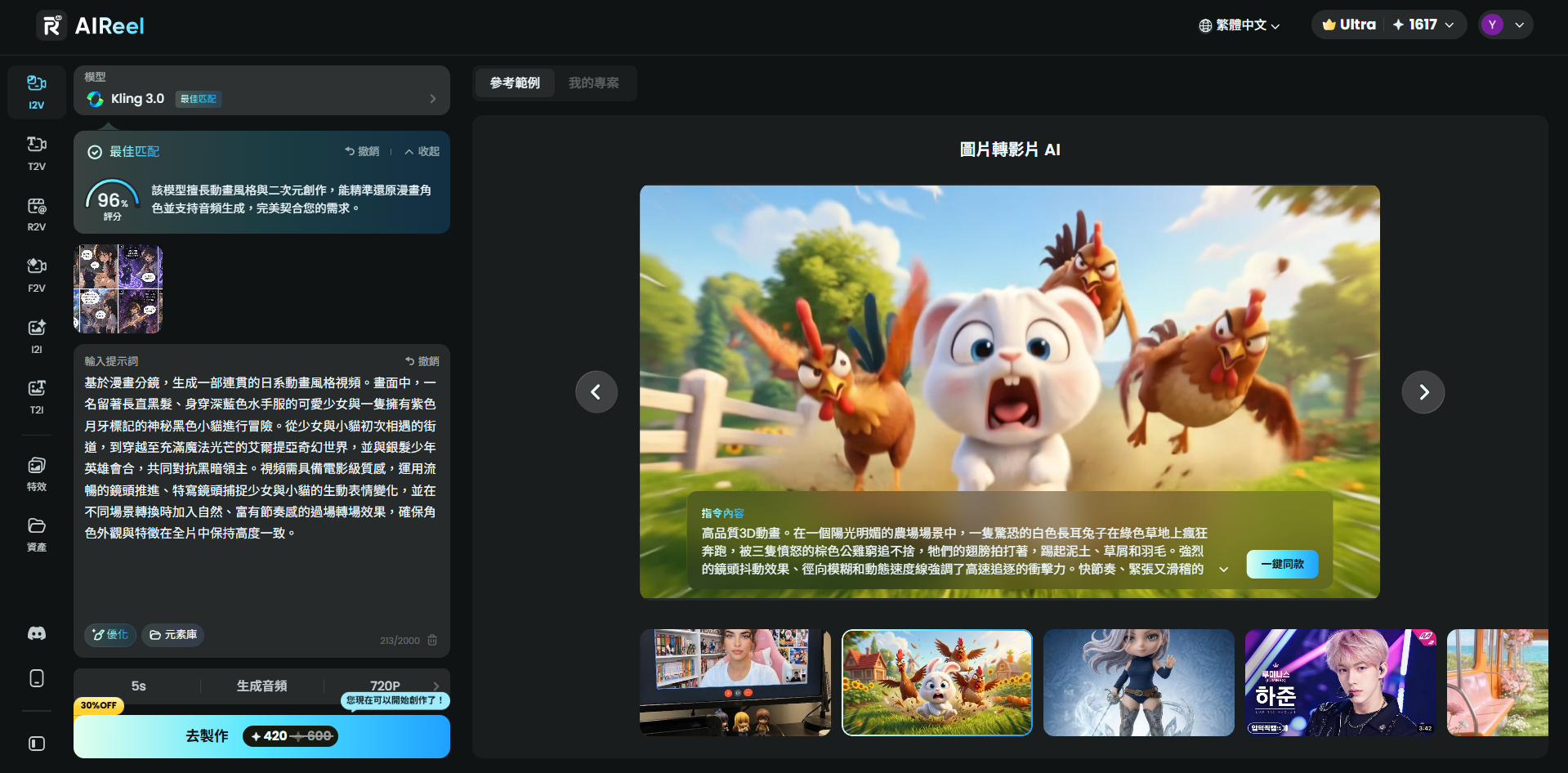Screen dimensions: 1568x773
Task: Open the 繁體中文 language dropdown
Action: 1239,25
